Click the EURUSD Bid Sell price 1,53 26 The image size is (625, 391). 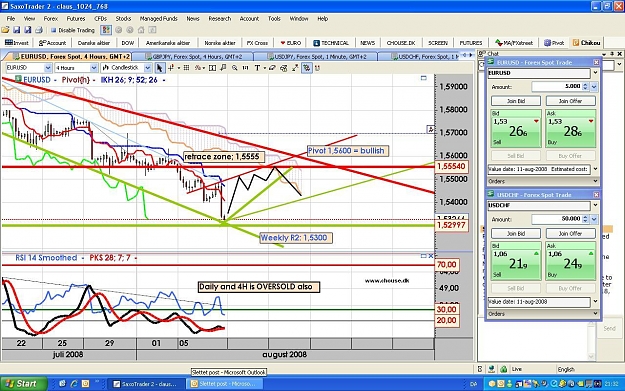coord(516,129)
